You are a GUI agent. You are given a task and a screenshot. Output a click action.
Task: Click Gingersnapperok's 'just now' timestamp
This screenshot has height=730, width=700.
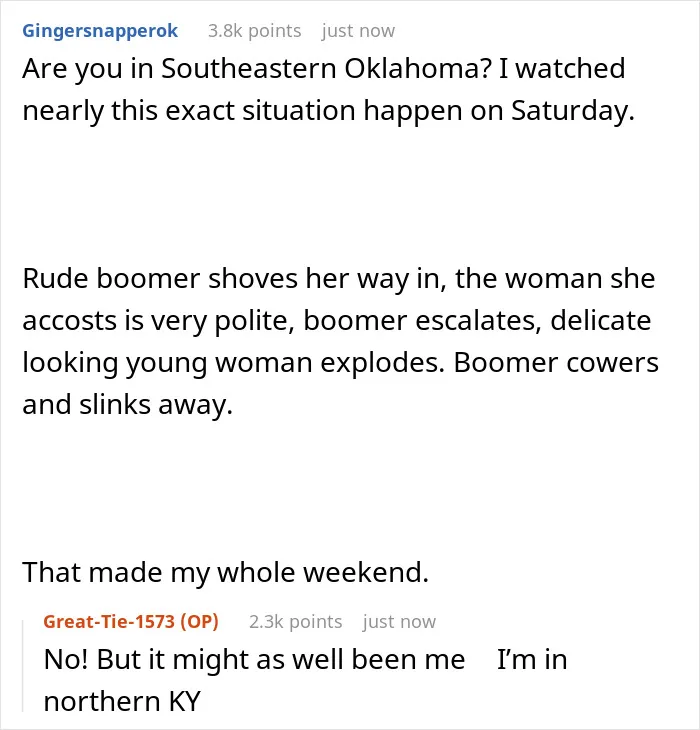click(358, 31)
